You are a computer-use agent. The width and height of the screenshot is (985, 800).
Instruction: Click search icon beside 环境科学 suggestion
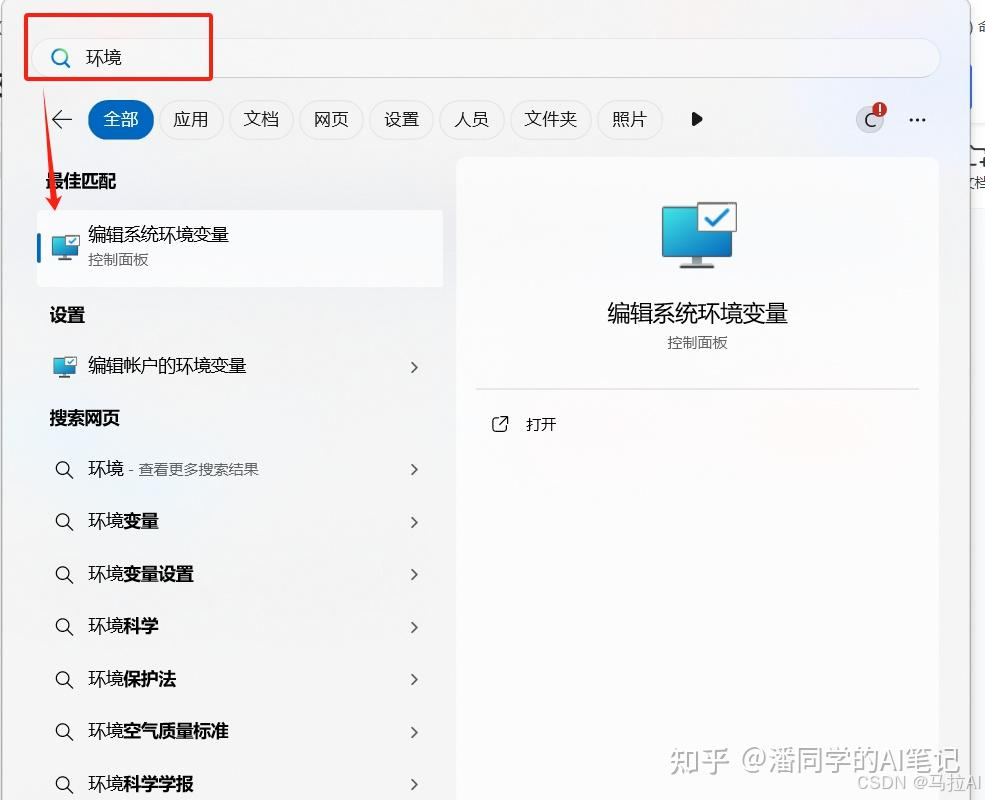point(64,627)
